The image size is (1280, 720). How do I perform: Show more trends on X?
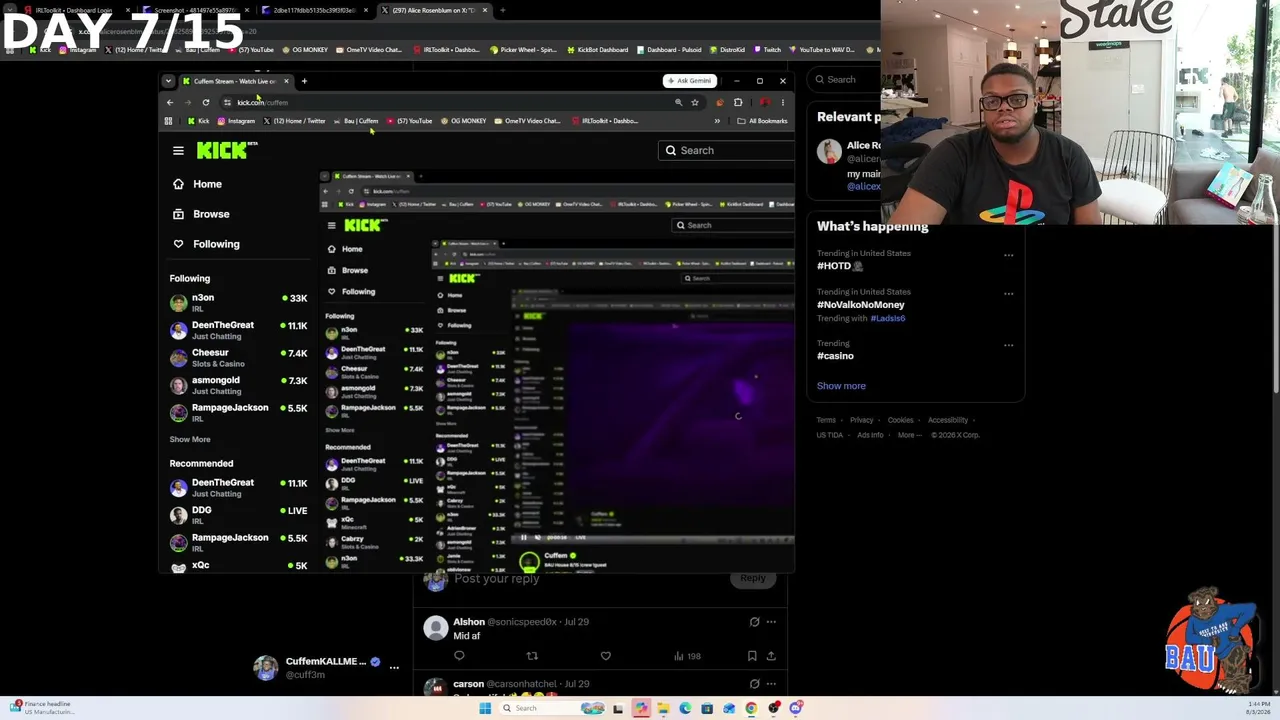(841, 386)
